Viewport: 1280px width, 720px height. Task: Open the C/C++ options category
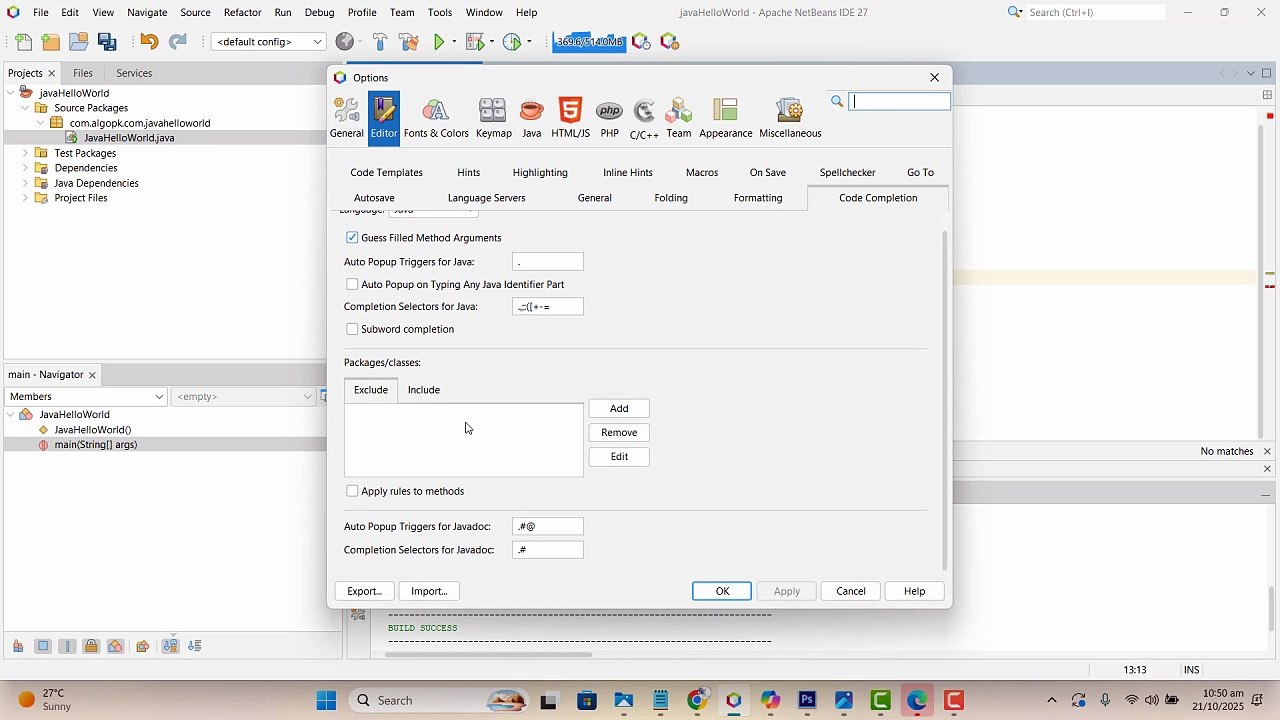(x=644, y=118)
